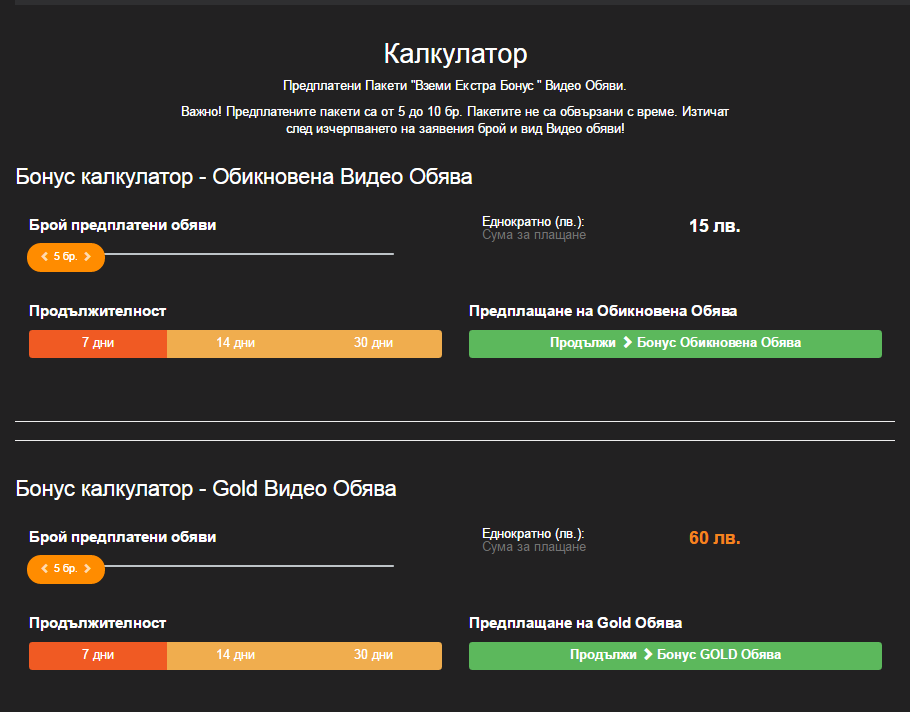Image resolution: width=910 pixels, height=712 pixels.
Task: Pick 30 дни duration for Gold video ad
Action: click(x=373, y=655)
